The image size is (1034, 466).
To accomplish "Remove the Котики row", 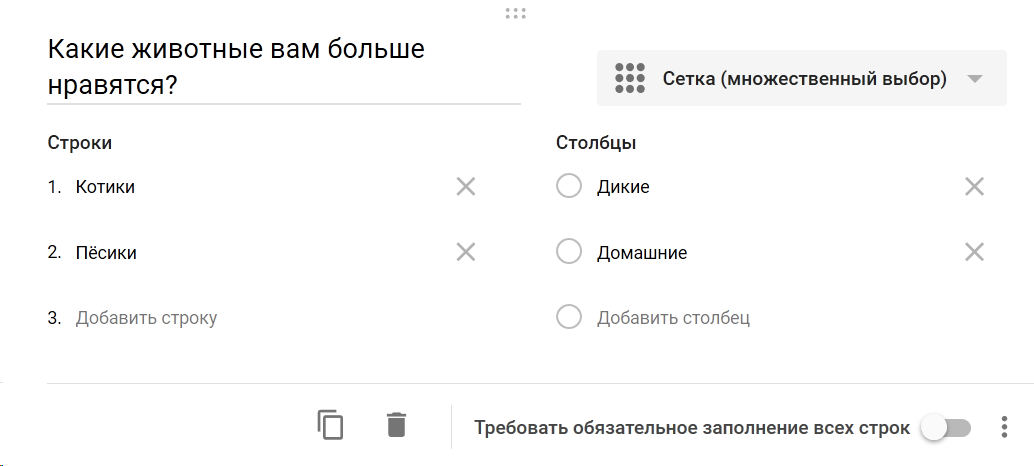I will [x=466, y=187].
